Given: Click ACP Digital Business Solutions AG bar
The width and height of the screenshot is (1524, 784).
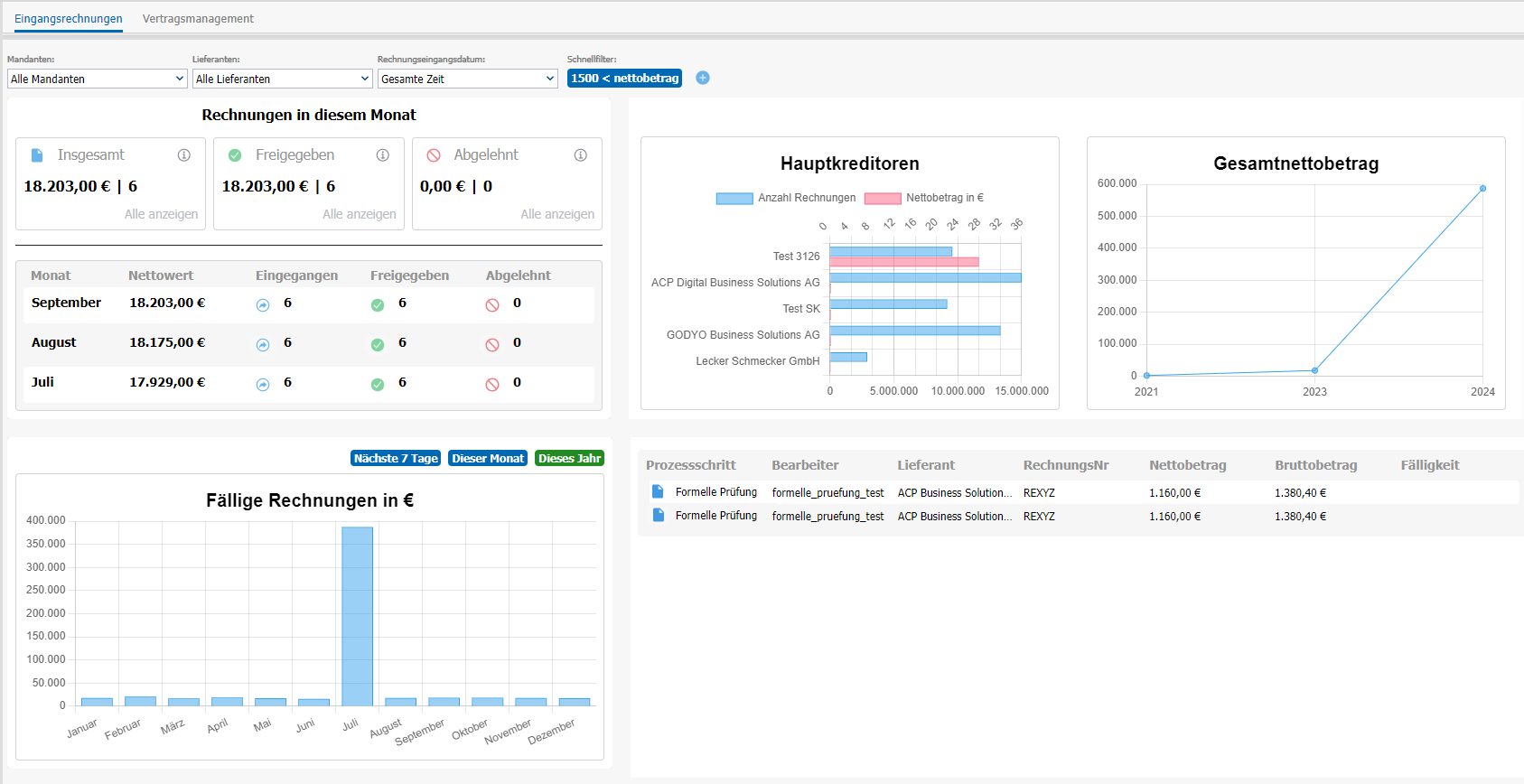Looking at the screenshot, I should coord(925,278).
